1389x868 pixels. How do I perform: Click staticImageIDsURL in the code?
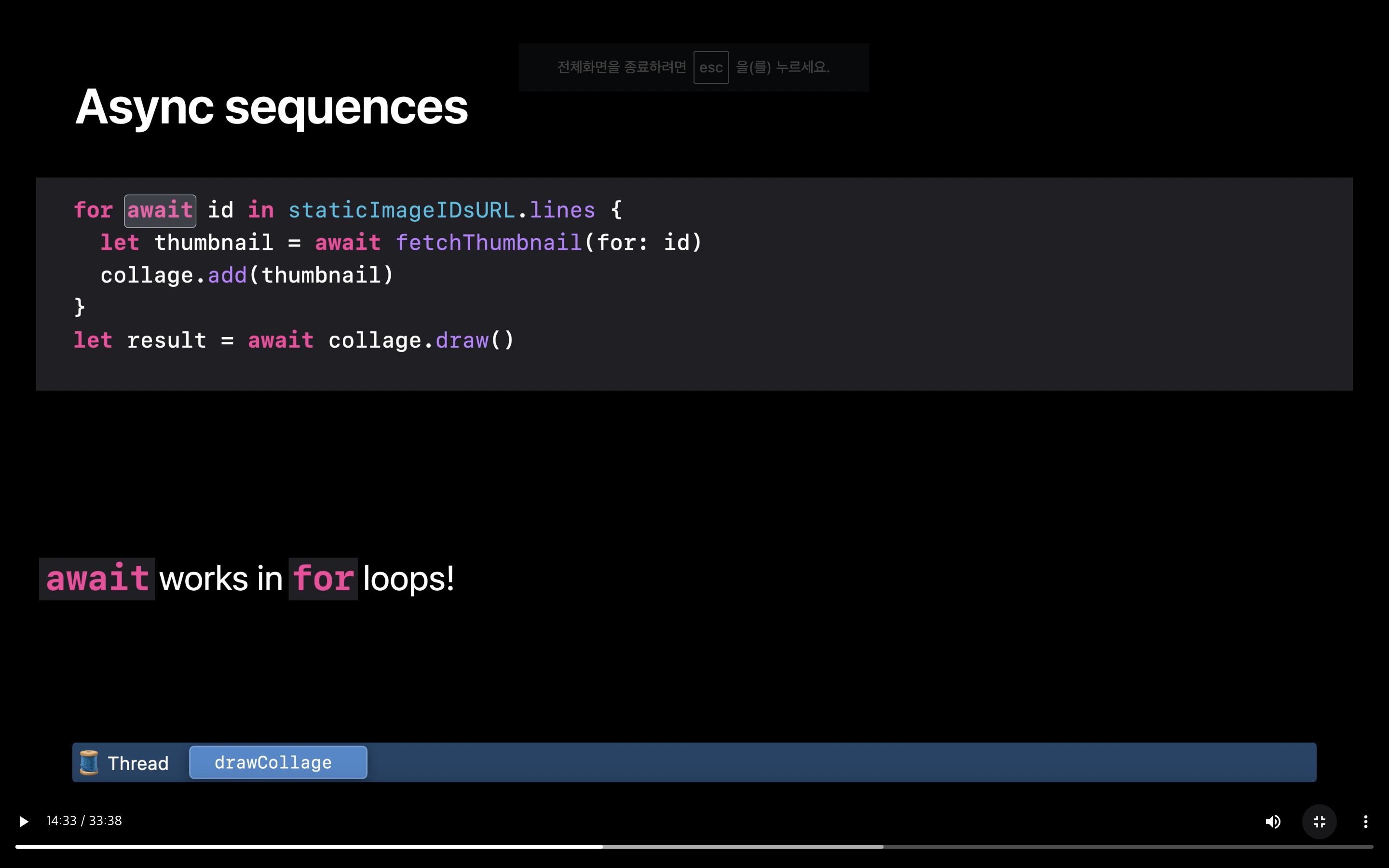(x=401, y=211)
